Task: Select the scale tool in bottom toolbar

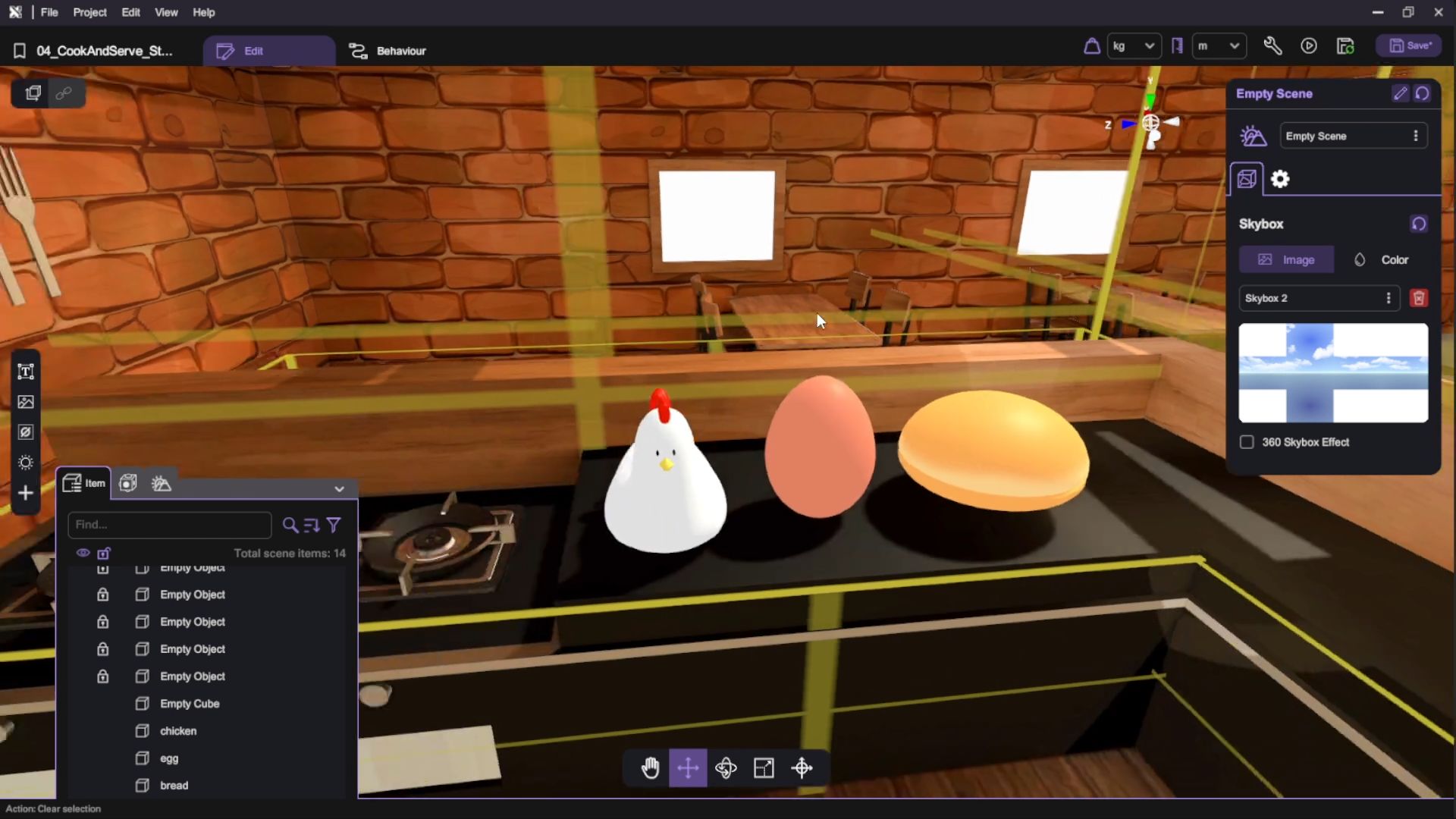Action: pyautogui.click(x=764, y=768)
